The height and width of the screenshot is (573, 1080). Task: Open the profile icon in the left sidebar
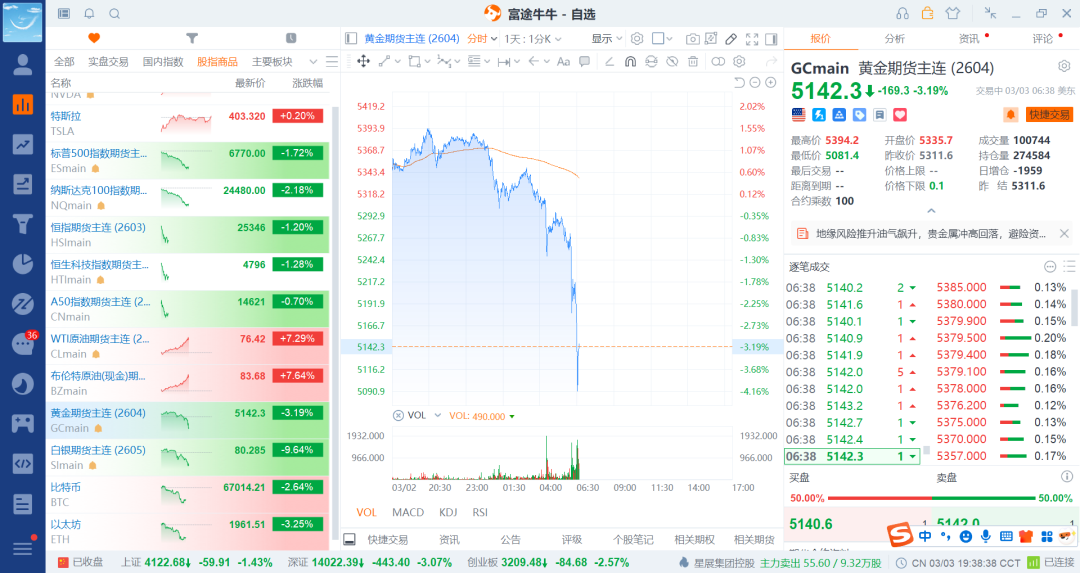[x=23, y=65]
